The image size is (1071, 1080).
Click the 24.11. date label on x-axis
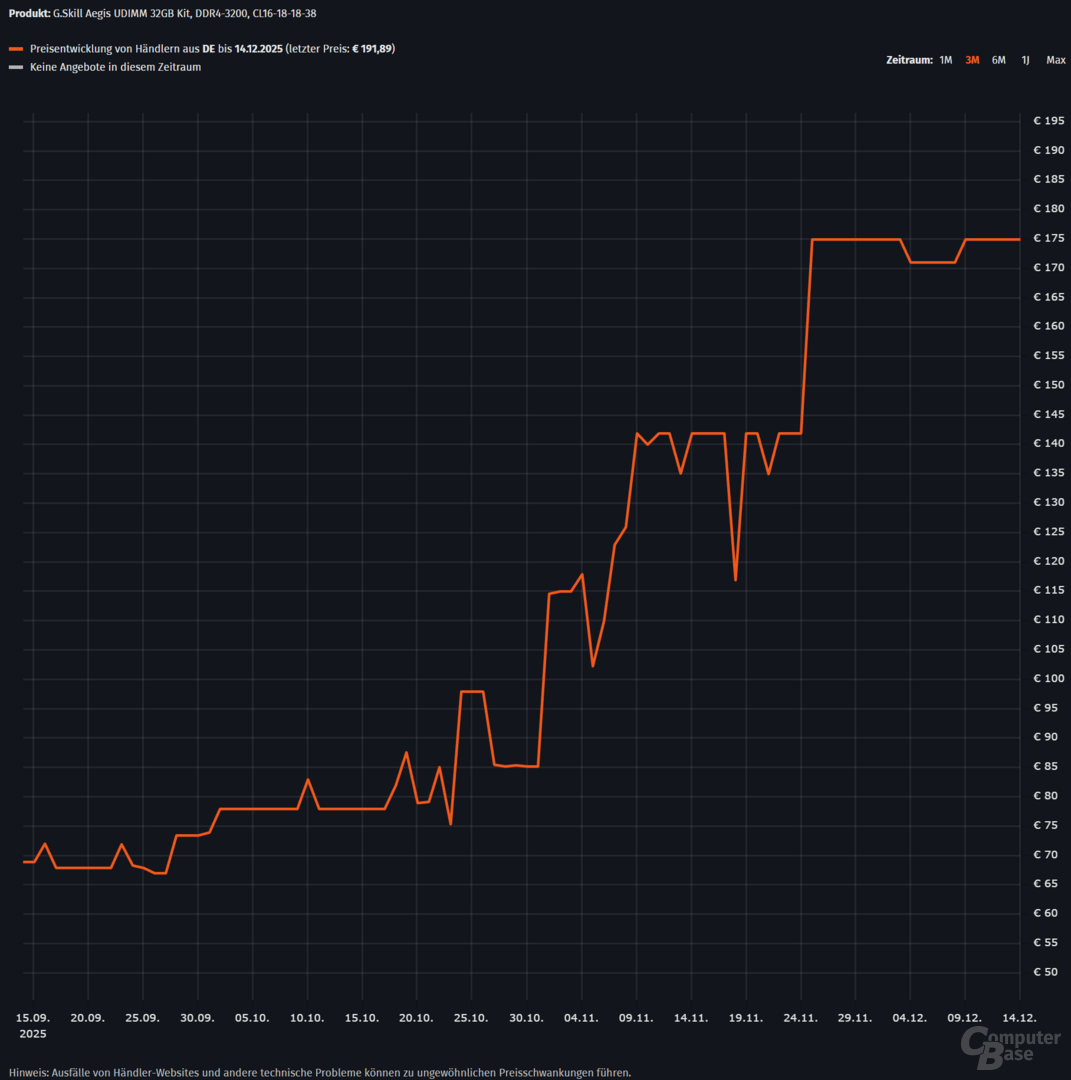[800, 1017]
